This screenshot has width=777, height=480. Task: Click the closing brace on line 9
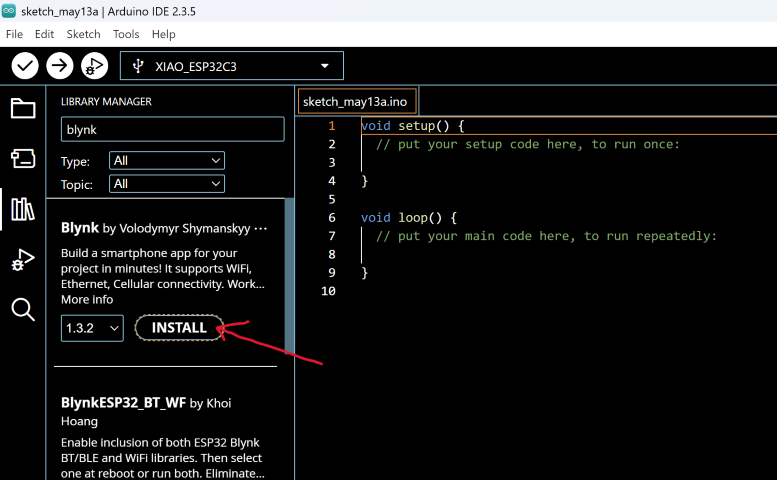click(365, 272)
